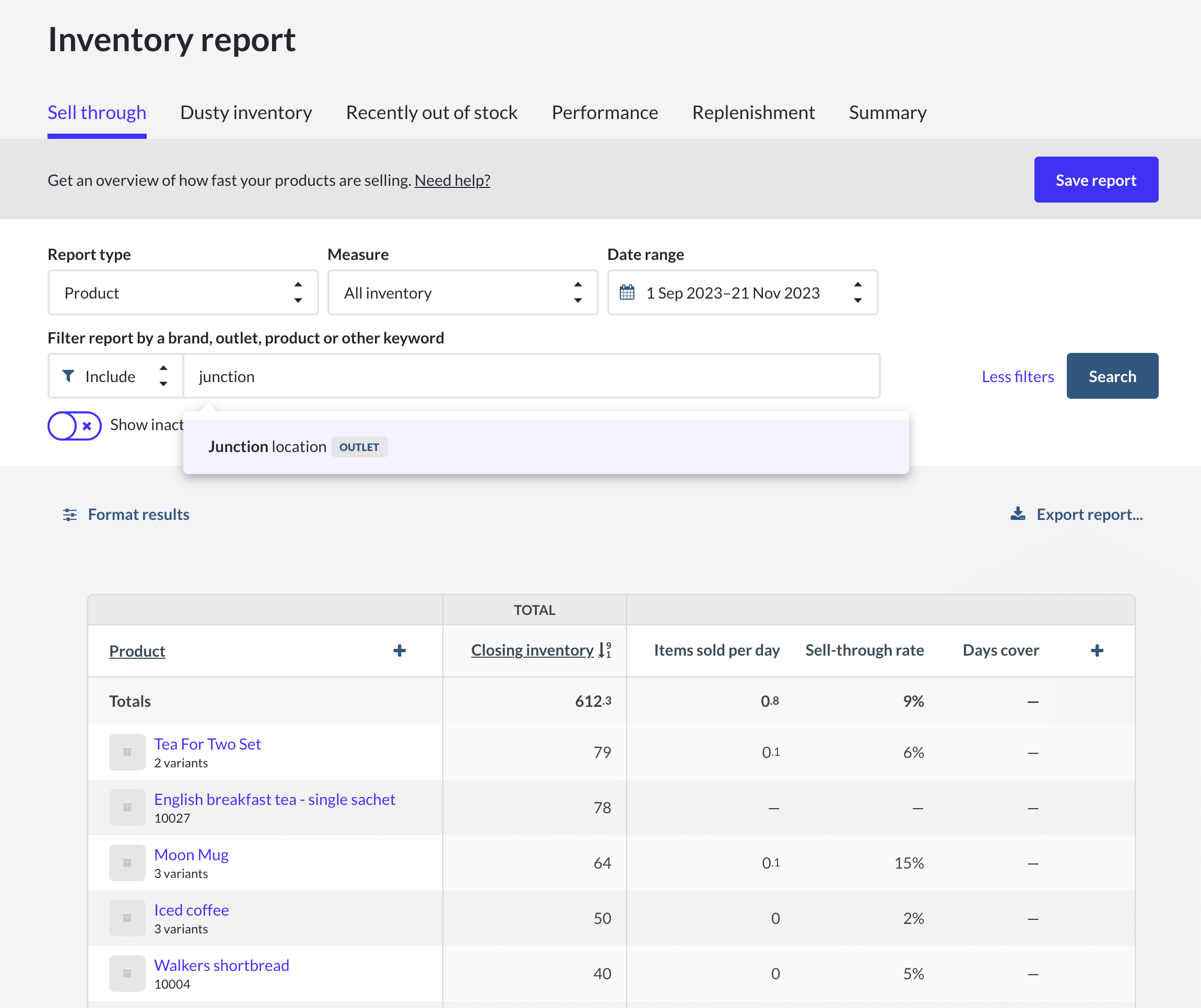Viewport: 1201px width, 1008px height.
Task: Click the Less filters link
Action: (x=1017, y=376)
